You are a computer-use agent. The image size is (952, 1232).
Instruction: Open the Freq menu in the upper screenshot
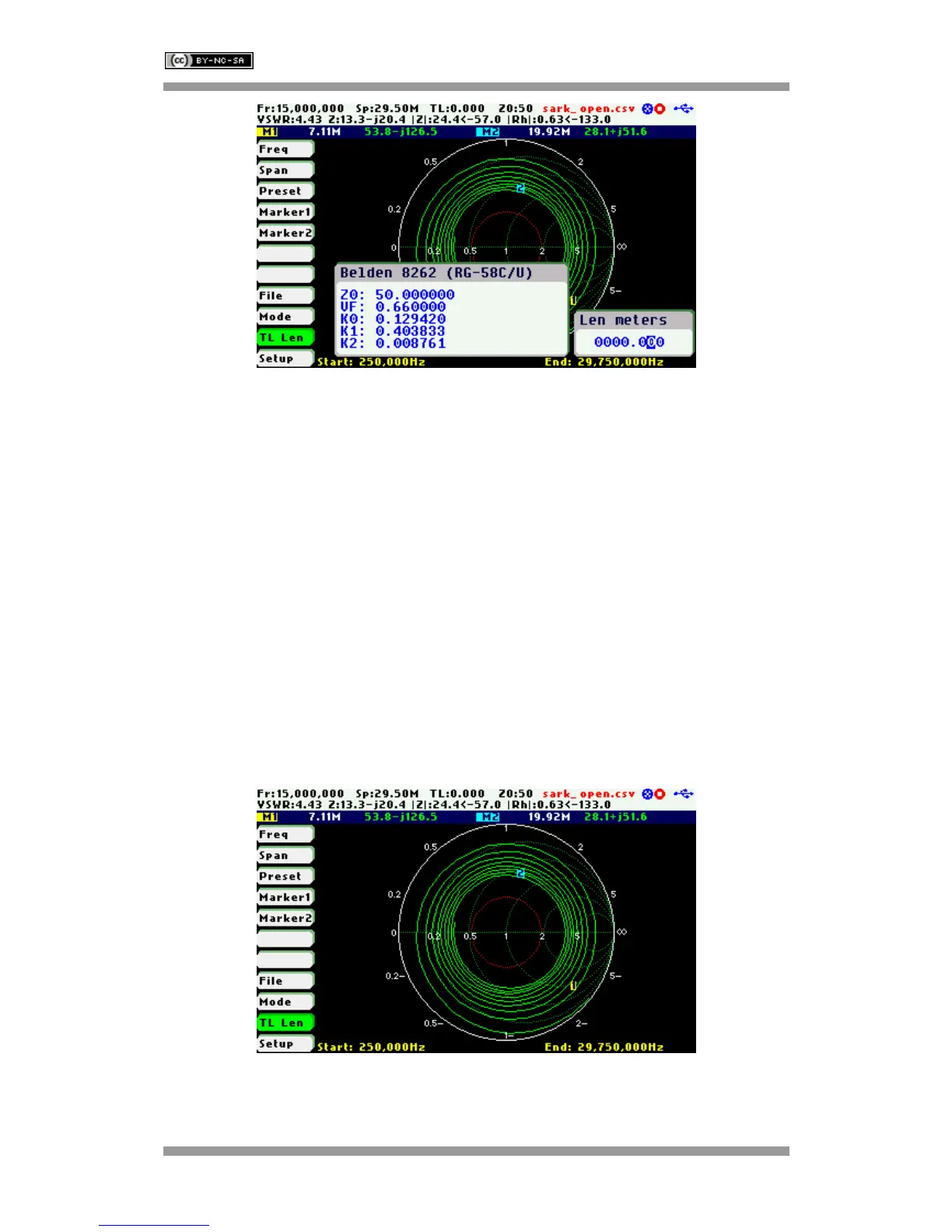pyautogui.click(x=285, y=149)
